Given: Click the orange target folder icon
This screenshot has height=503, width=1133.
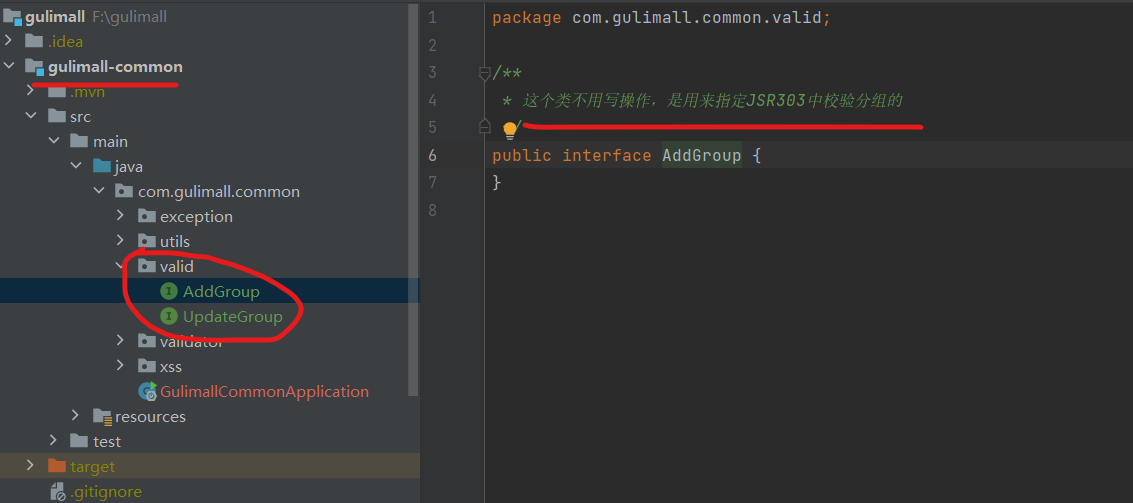Looking at the screenshot, I should (57, 466).
